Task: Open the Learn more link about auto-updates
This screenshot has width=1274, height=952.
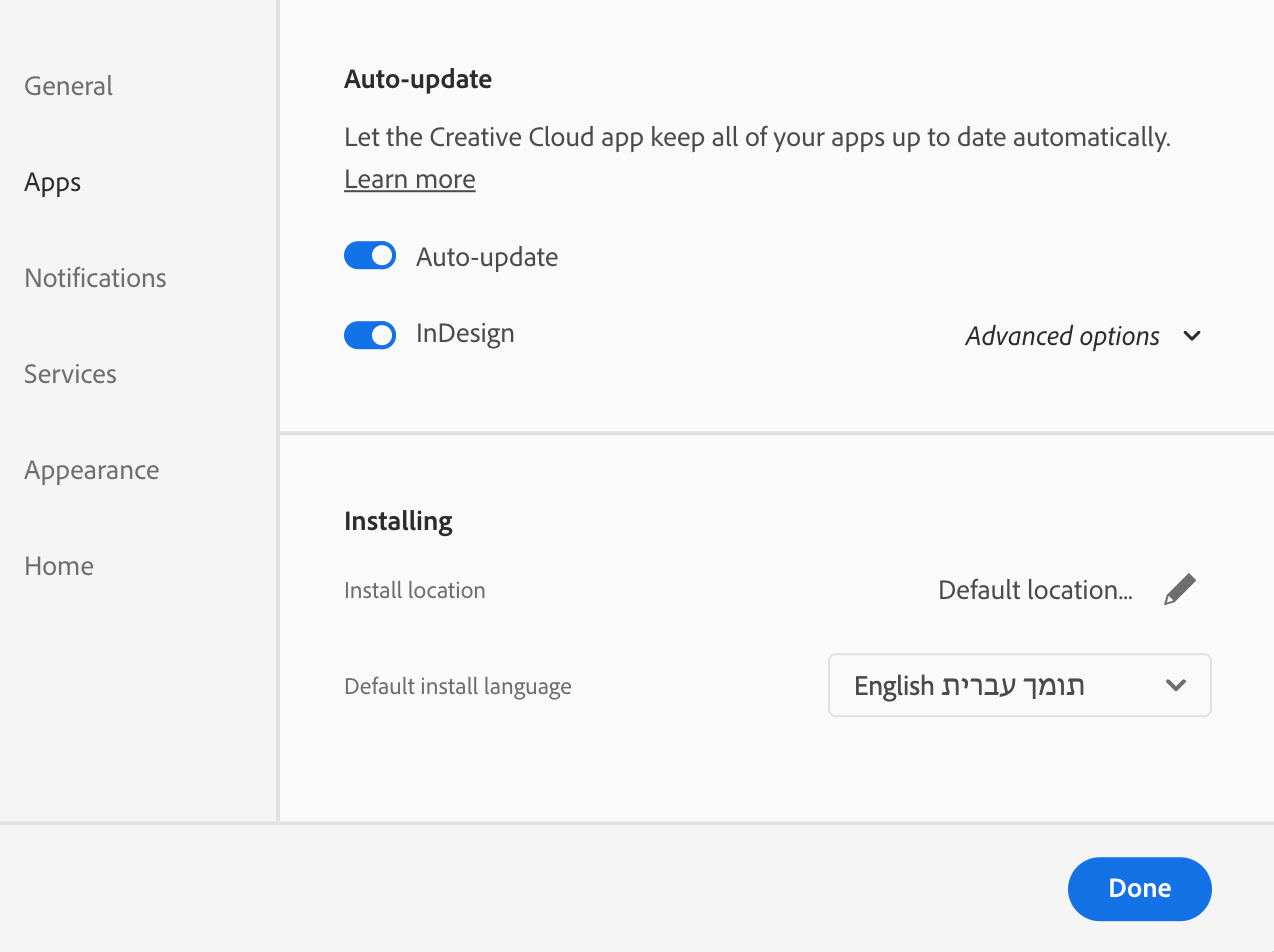Action: click(x=409, y=178)
